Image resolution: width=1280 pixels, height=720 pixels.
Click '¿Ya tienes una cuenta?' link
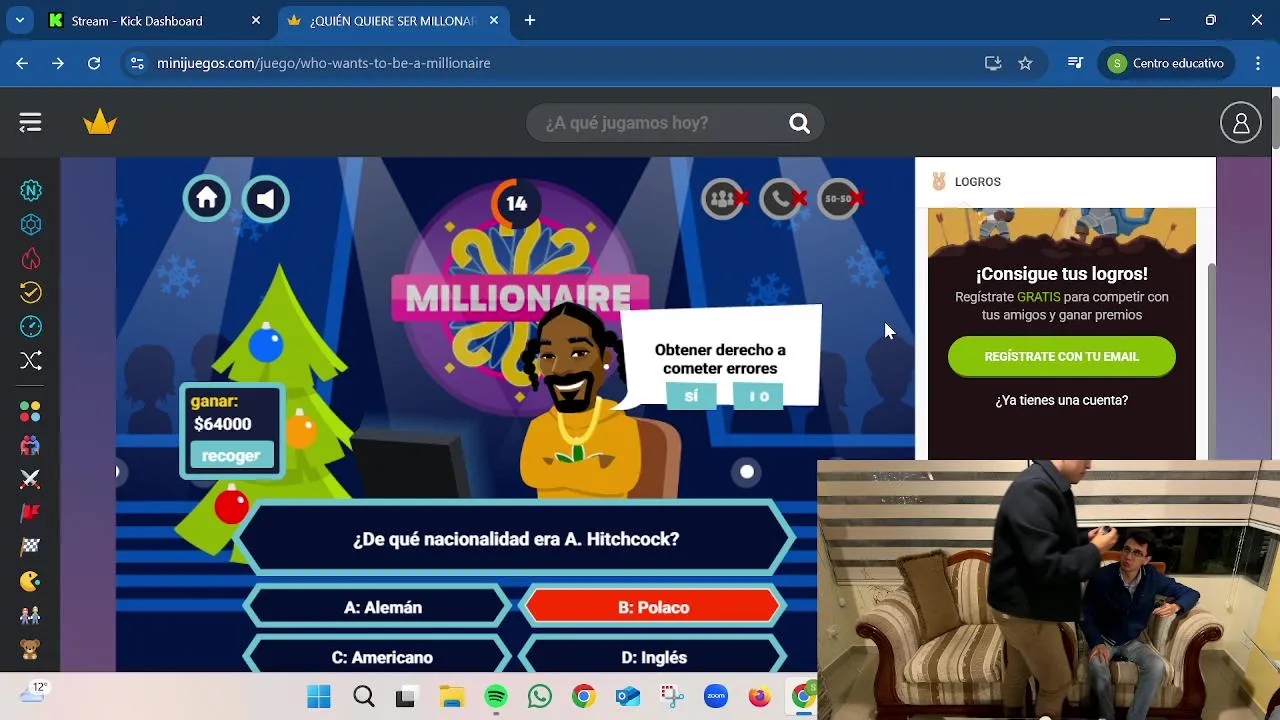(1061, 400)
